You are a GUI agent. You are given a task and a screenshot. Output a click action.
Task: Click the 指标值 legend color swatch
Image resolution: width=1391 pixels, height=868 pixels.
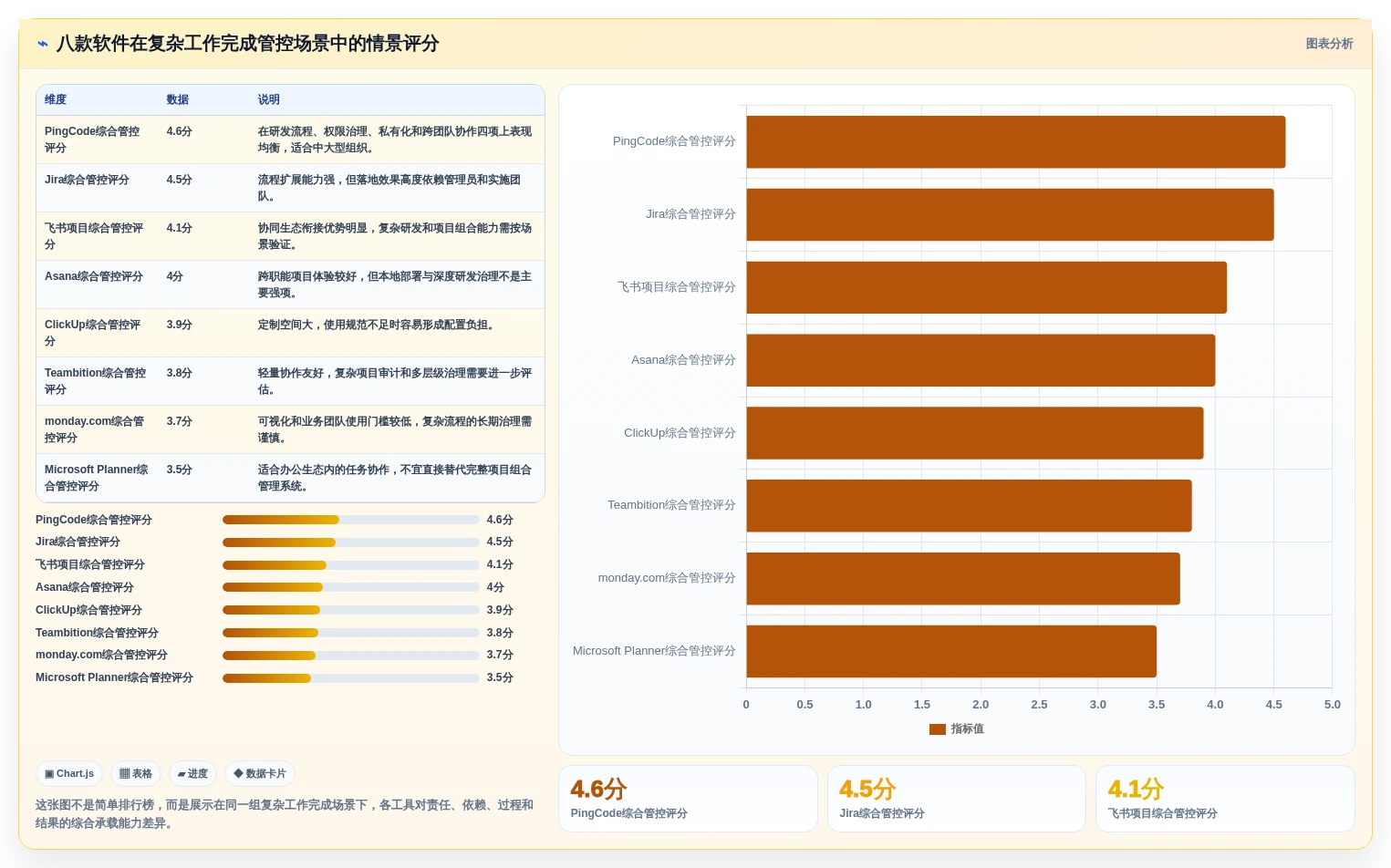pyautogui.click(x=938, y=729)
